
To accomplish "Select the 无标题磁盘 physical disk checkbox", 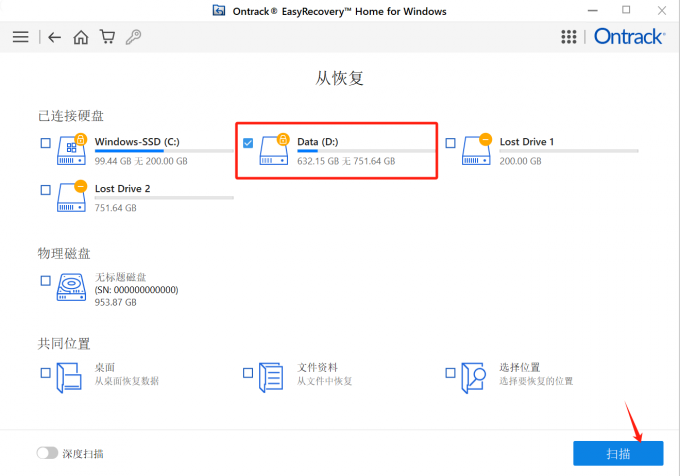I will [46, 280].
